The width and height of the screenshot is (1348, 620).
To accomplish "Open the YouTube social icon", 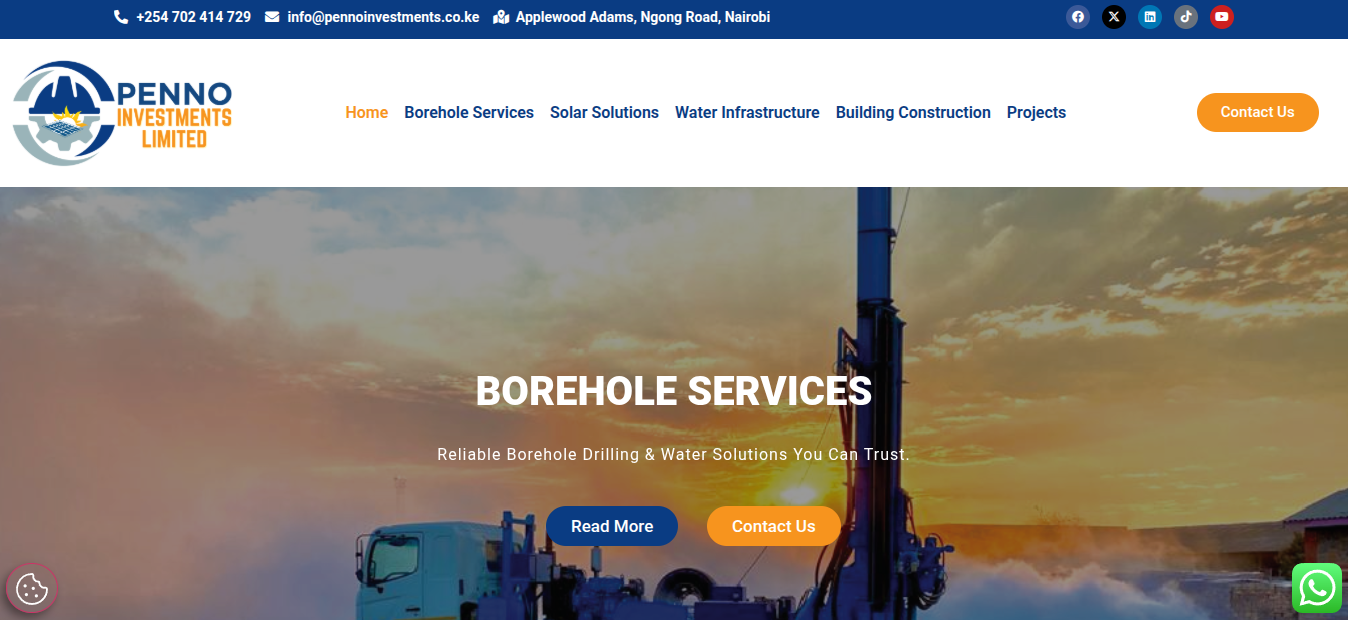I will (x=1221, y=17).
